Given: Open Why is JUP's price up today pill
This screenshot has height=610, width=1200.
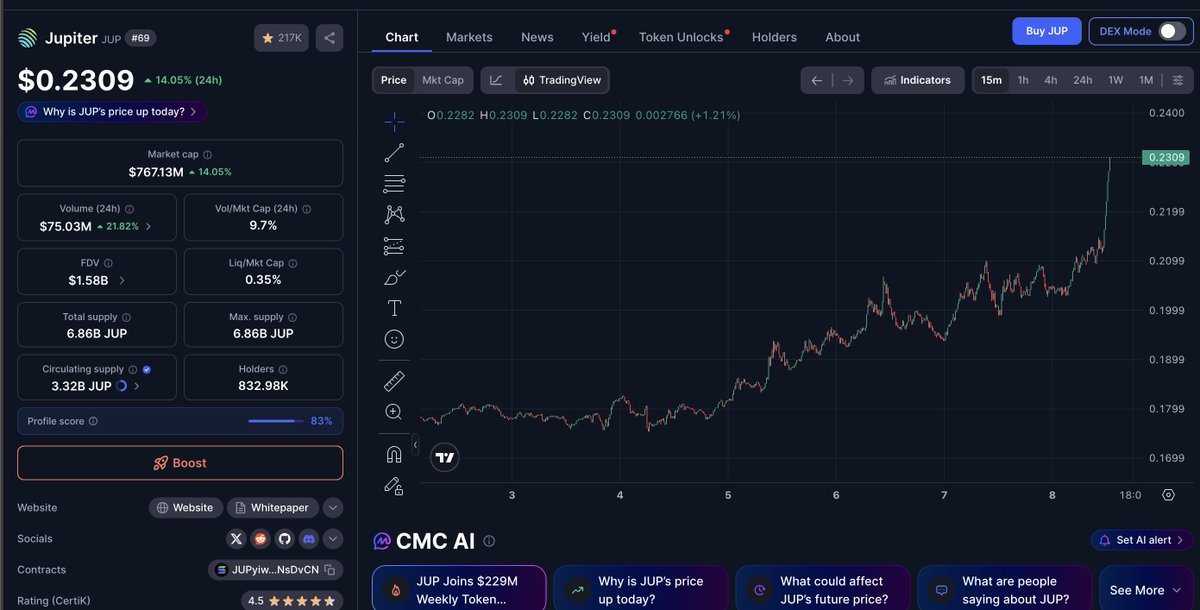Looking at the screenshot, I should [x=112, y=112].
